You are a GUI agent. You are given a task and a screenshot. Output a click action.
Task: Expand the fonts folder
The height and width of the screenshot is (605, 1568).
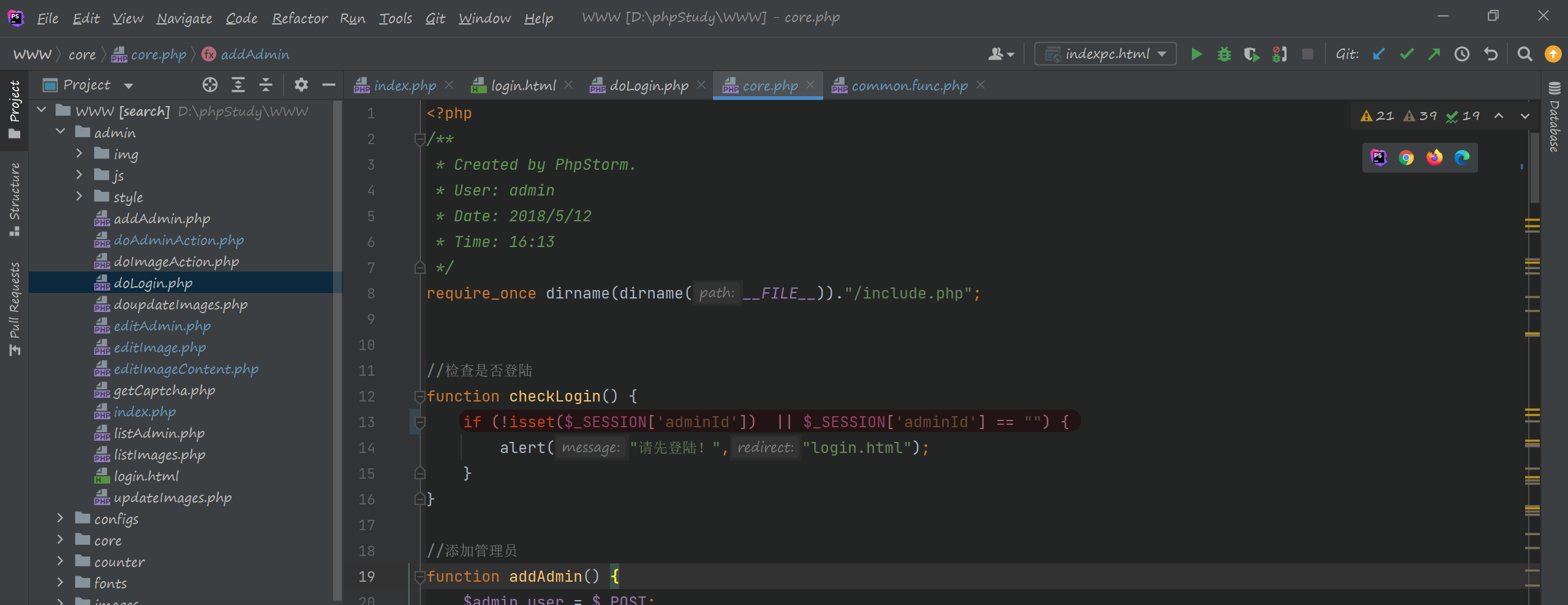point(61,582)
